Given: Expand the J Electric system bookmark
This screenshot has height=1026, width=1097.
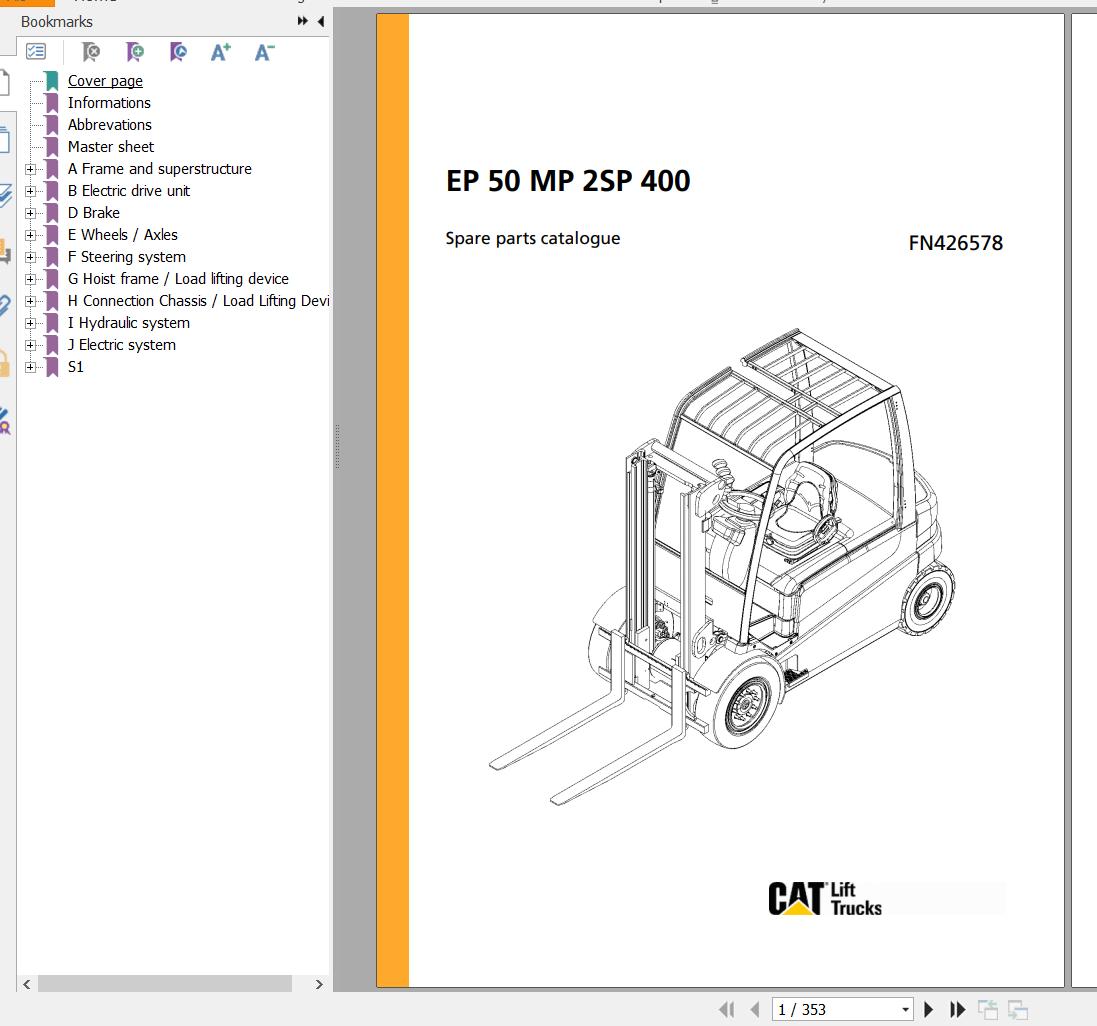Looking at the screenshot, I should pos(30,345).
